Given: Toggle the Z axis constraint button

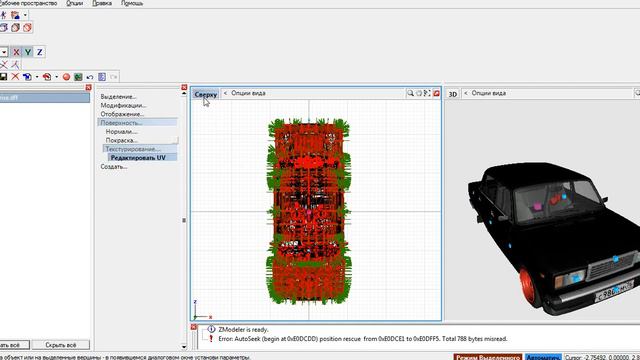Looking at the screenshot, I should click(40, 52).
